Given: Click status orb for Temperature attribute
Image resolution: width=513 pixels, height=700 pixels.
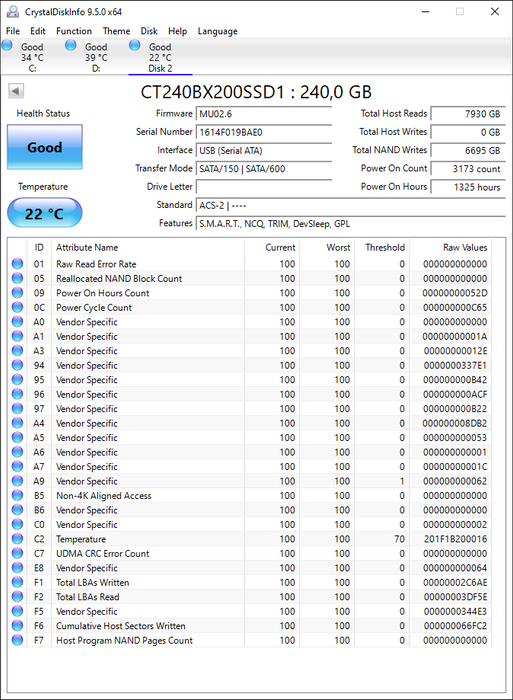Looking at the screenshot, I should point(17,539).
